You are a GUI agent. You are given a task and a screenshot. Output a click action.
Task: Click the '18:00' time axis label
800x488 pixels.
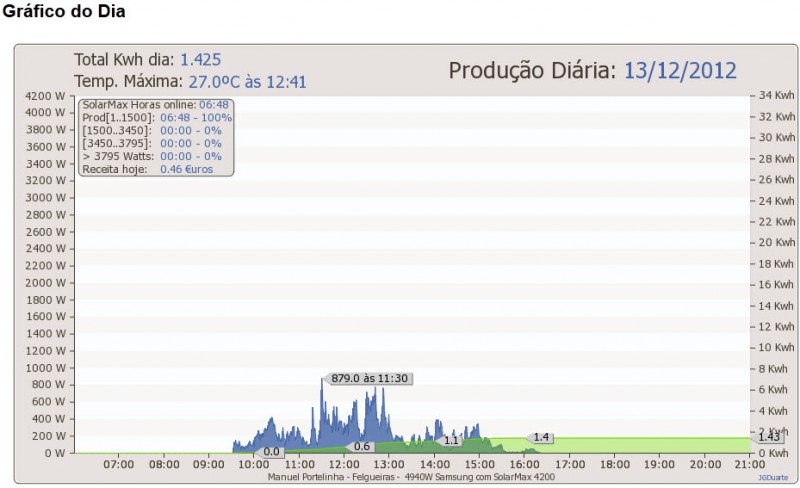pos(614,465)
